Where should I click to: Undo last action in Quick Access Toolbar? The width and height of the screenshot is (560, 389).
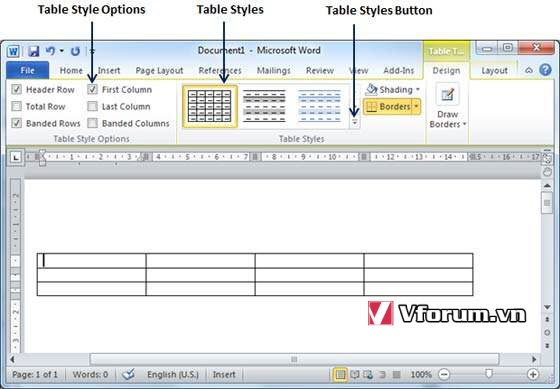pyautogui.click(x=50, y=51)
